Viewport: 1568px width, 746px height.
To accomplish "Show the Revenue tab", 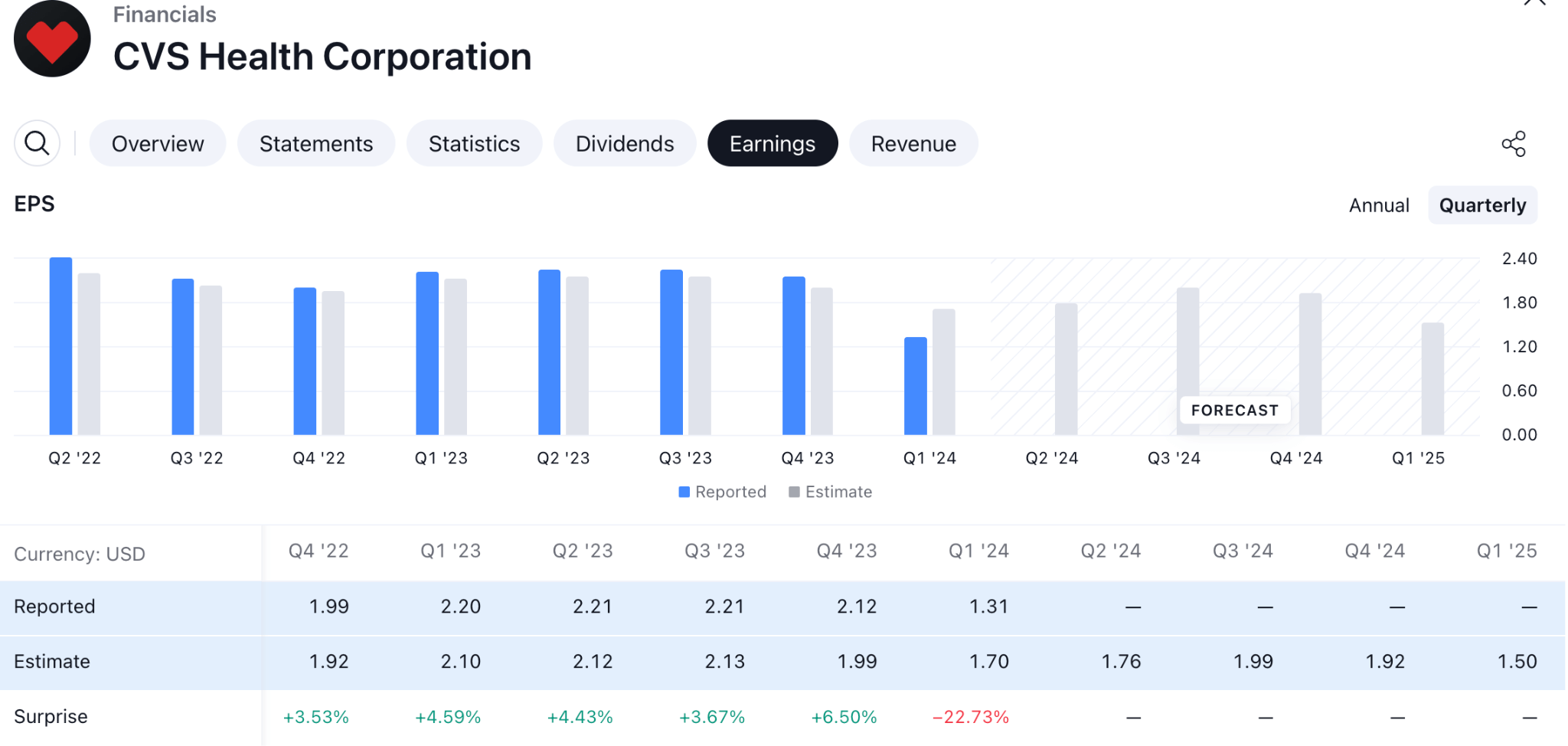I will 913,144.
